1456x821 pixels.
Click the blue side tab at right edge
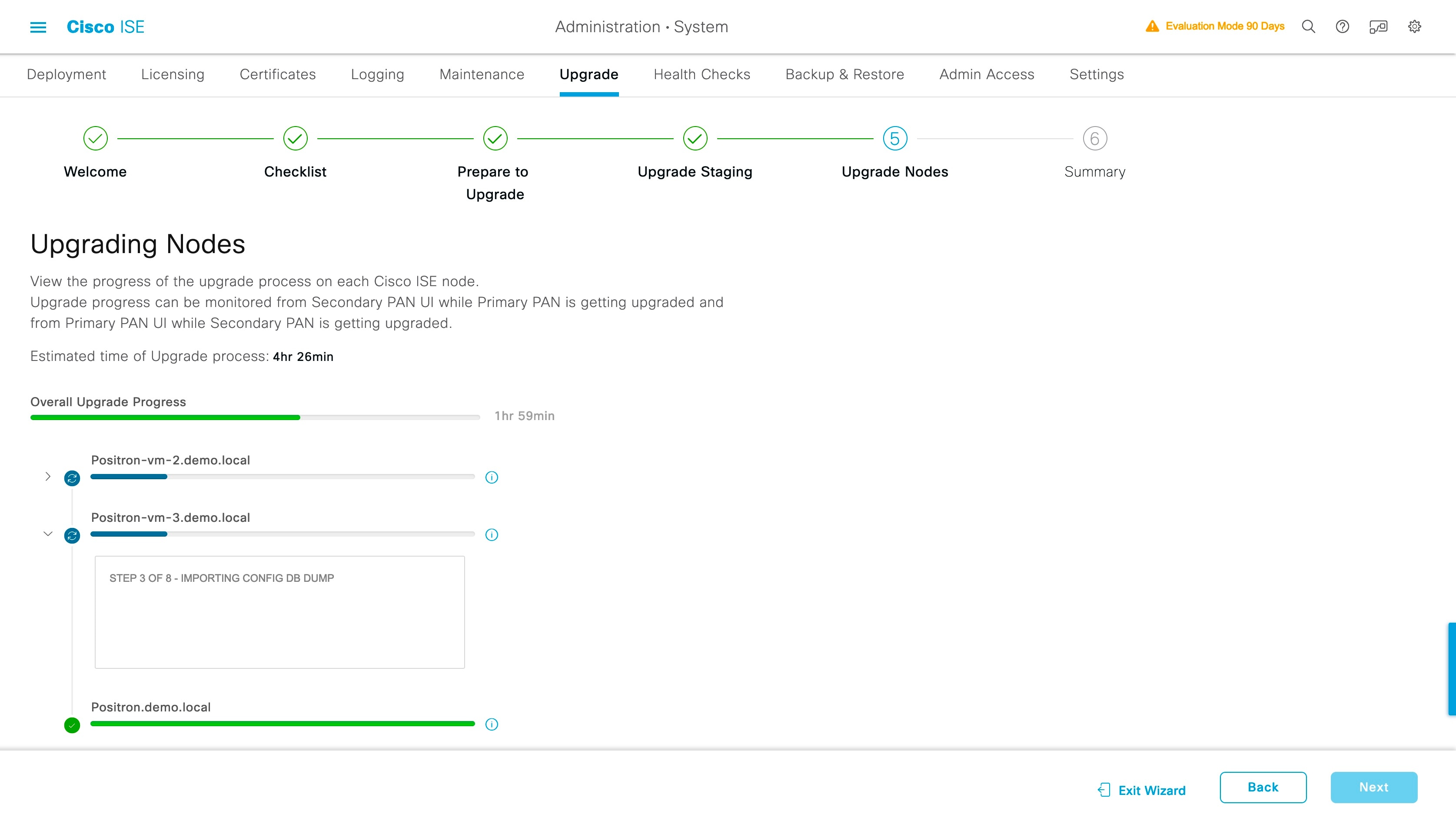coord(1452,669)
